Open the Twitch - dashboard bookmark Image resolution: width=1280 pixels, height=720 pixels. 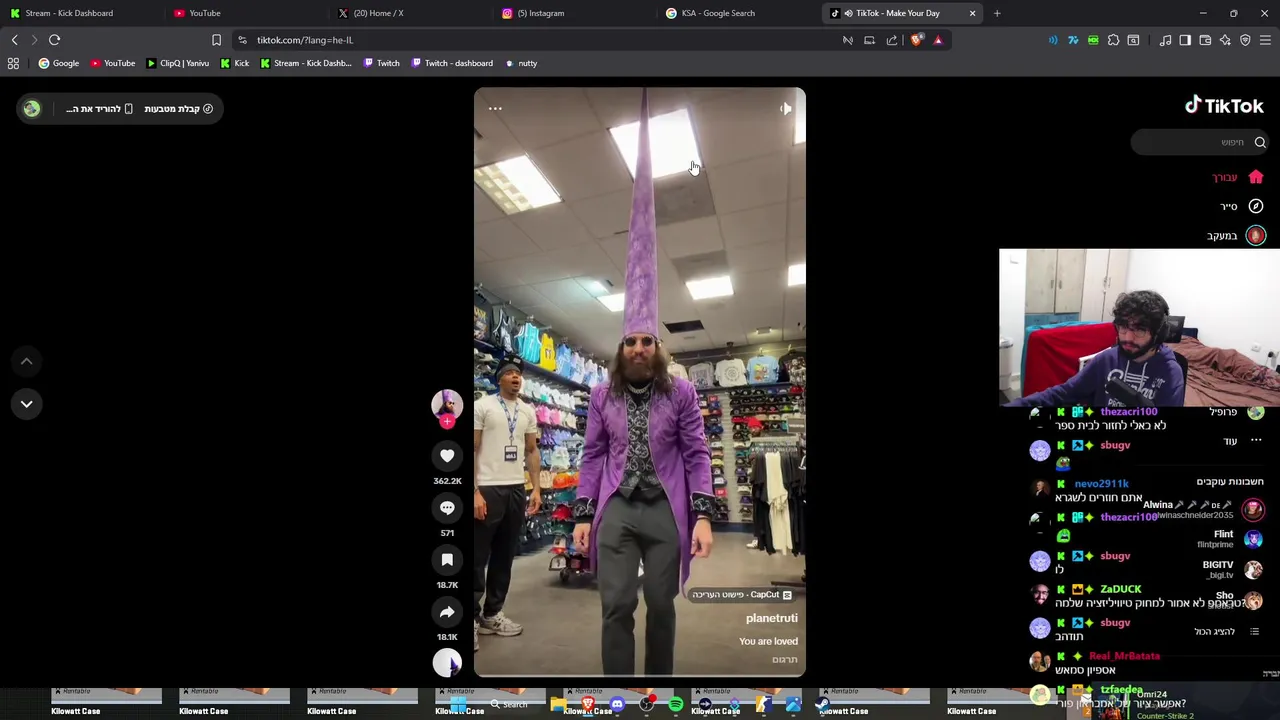[x=451, y=63]
